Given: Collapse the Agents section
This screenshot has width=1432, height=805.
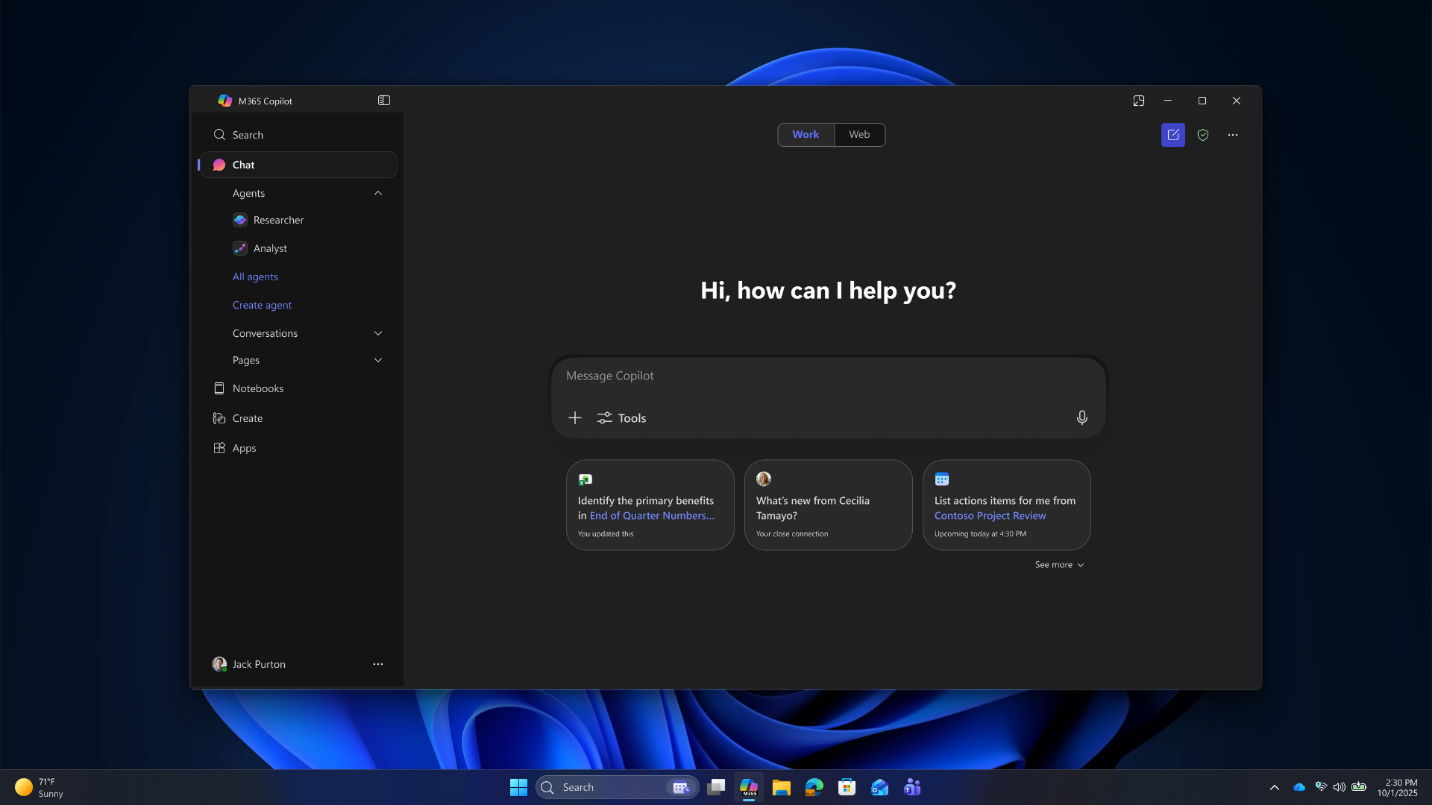Looking at the screenshot, I should click(378, 193).
